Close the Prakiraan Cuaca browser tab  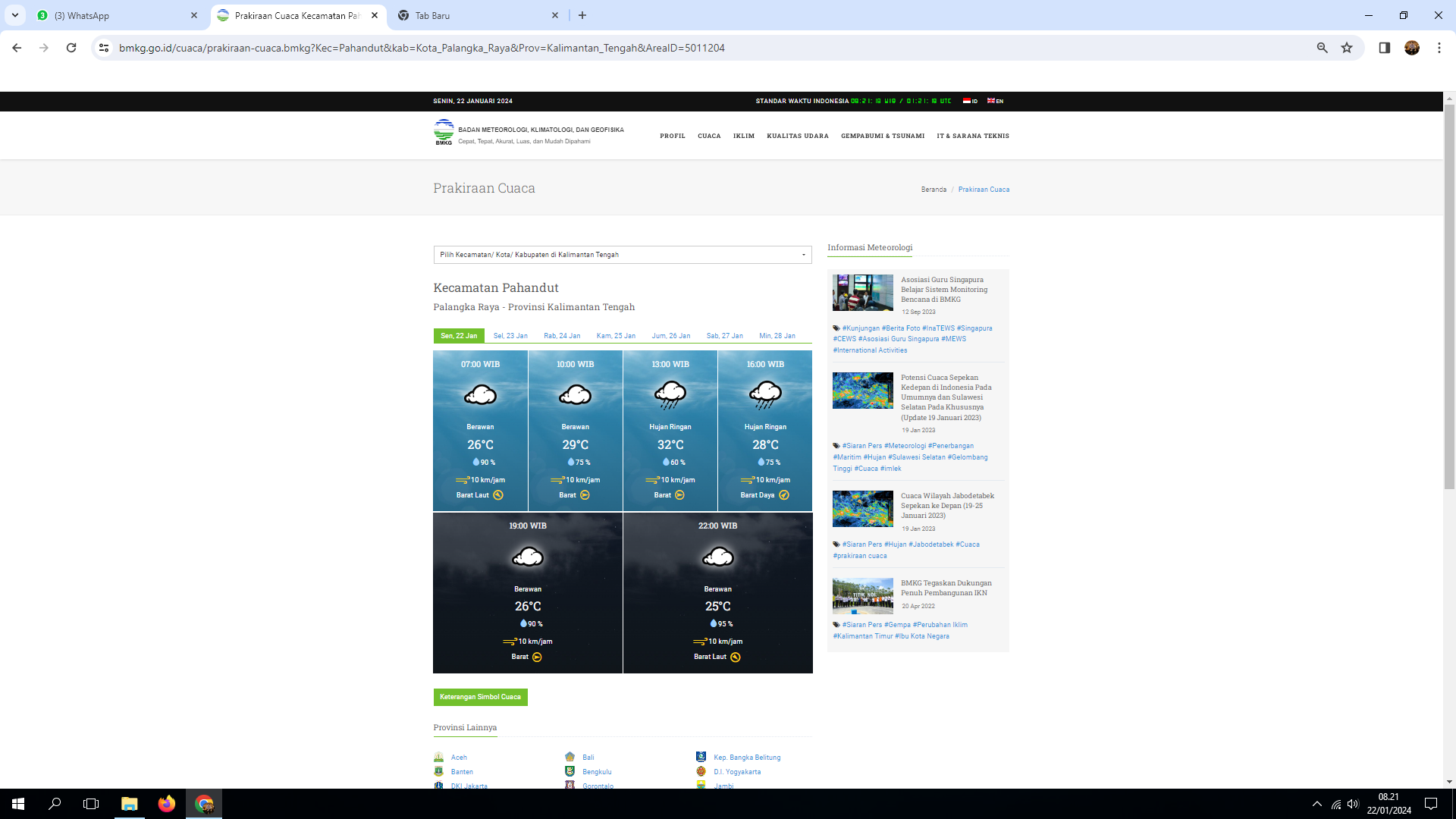click(375, 15)
